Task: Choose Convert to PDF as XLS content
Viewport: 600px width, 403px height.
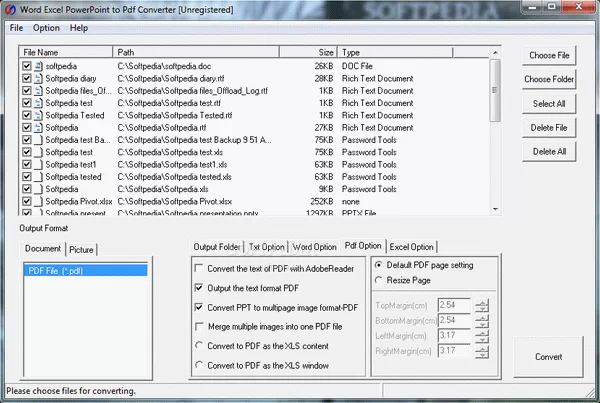Action: click(x=200, y=346)
